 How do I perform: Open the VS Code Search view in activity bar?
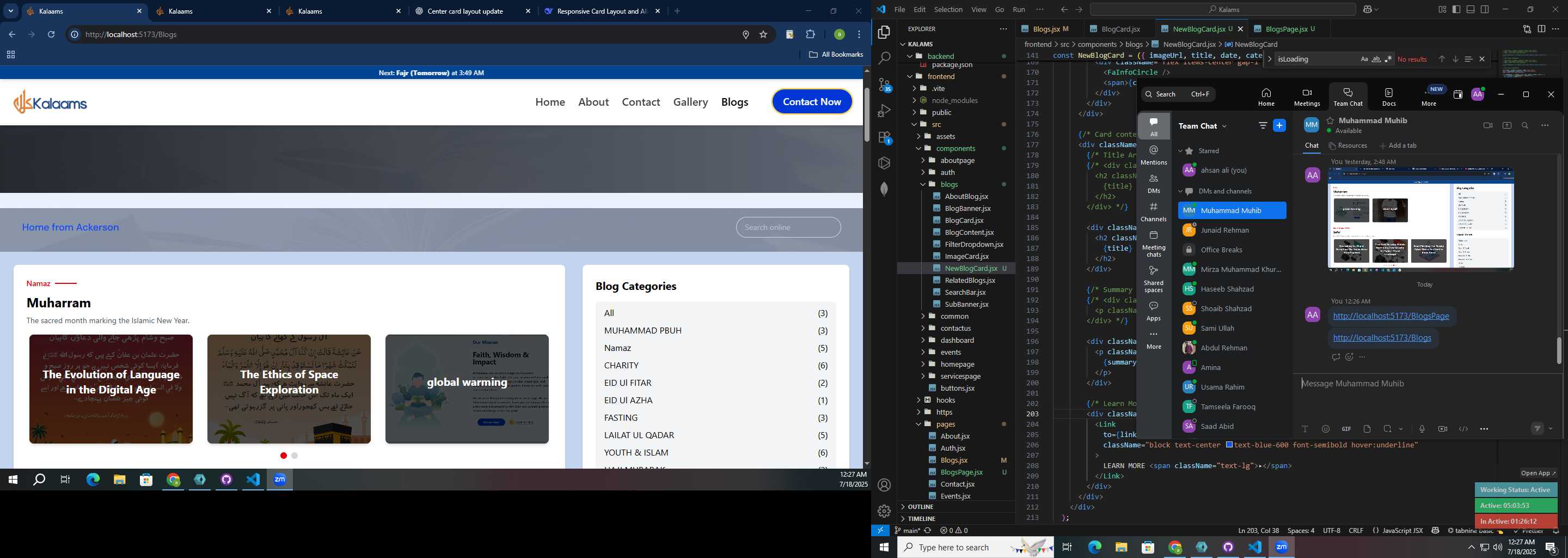coord(884,58)
